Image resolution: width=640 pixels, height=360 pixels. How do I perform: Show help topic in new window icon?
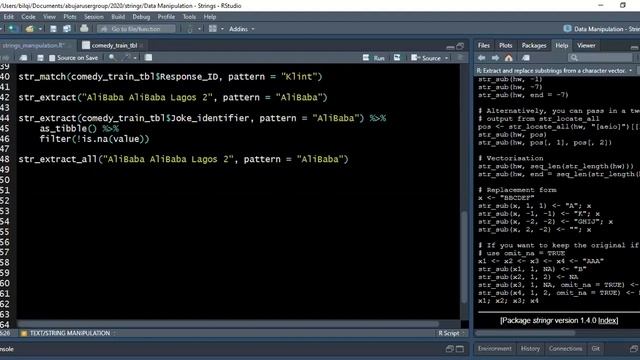coord(526,58)
